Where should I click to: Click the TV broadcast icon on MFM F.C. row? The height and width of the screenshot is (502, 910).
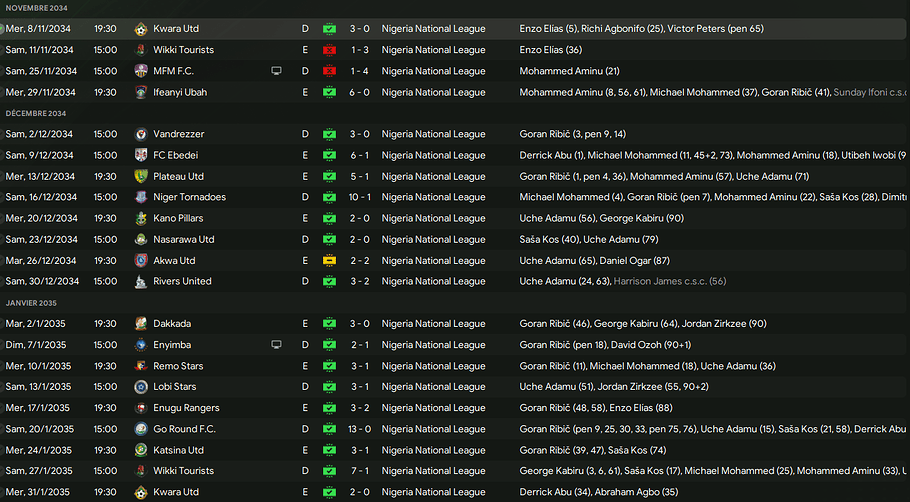click(276, 71)
